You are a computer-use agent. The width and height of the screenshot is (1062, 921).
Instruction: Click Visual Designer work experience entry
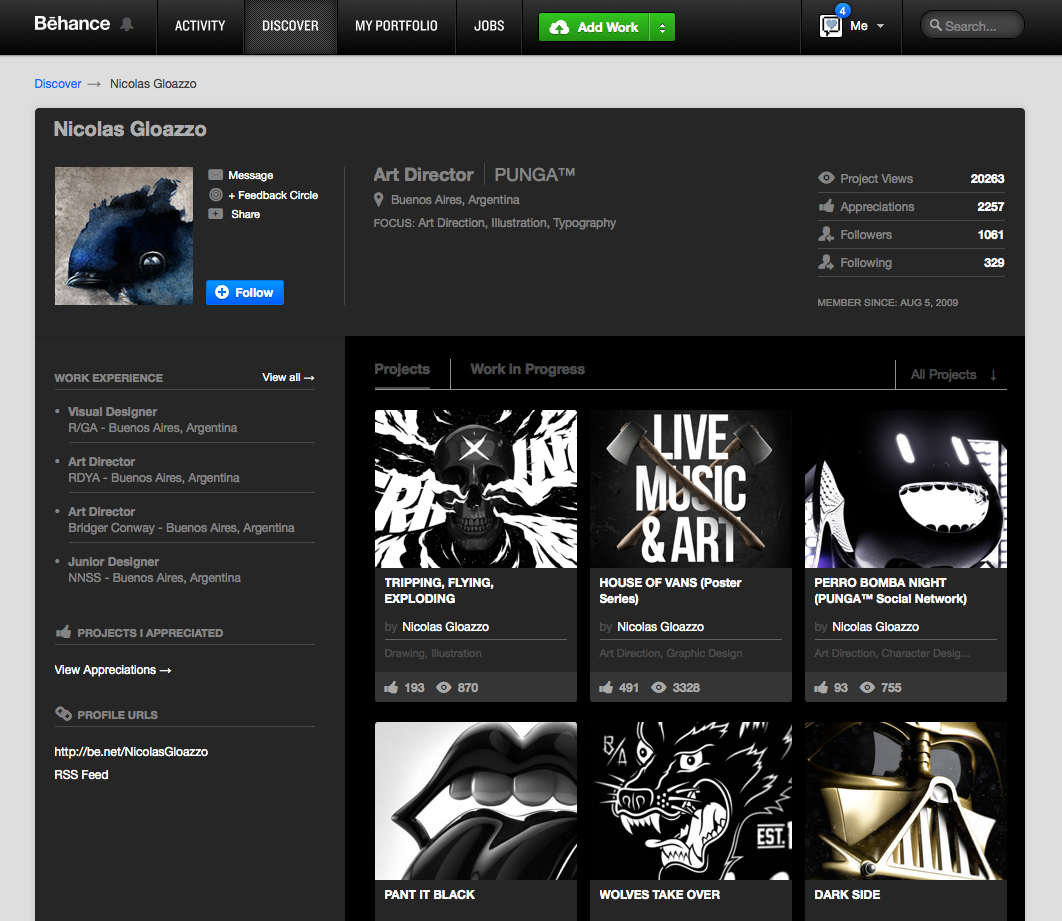point(112,412)
